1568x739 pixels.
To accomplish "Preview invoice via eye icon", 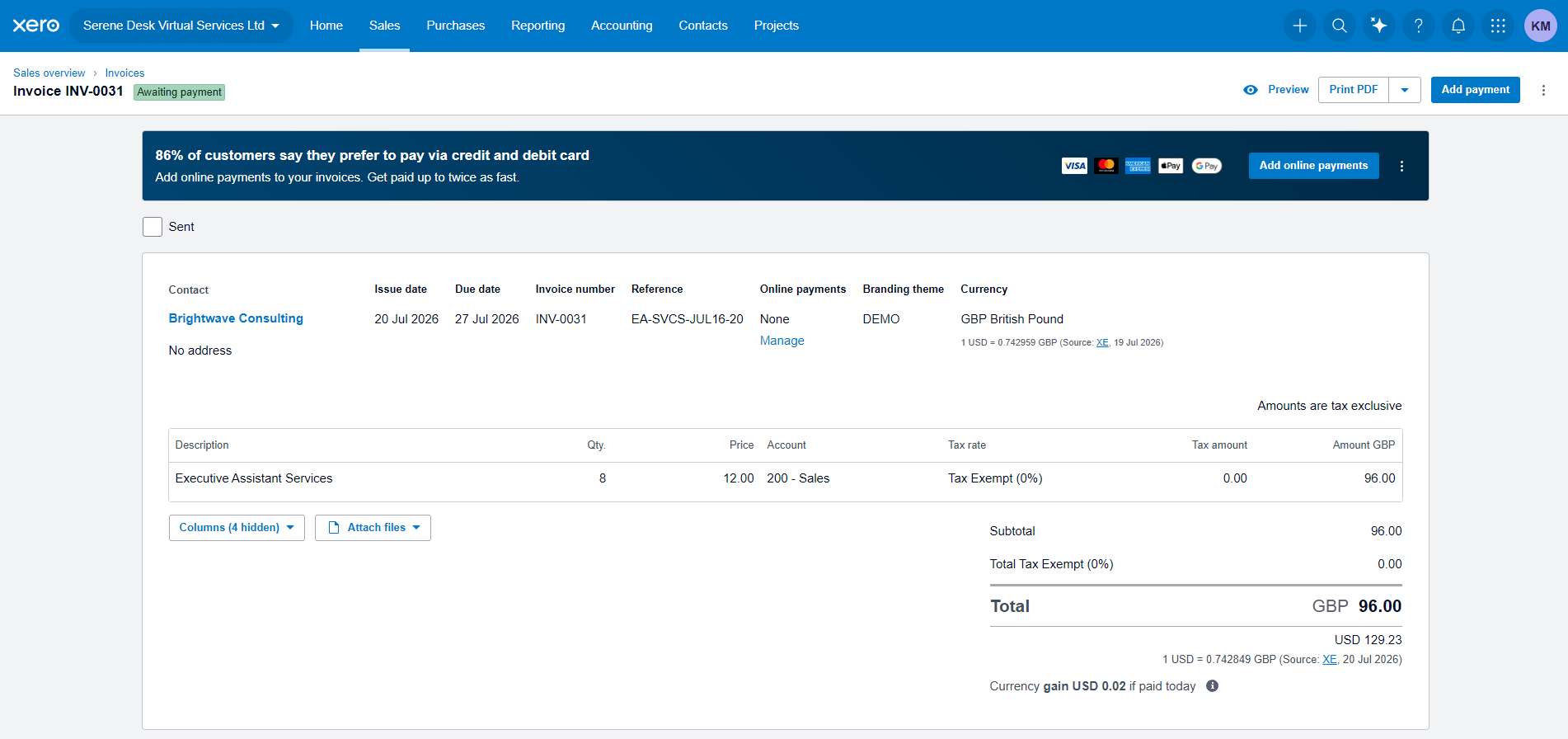I will click(1251, 90).
